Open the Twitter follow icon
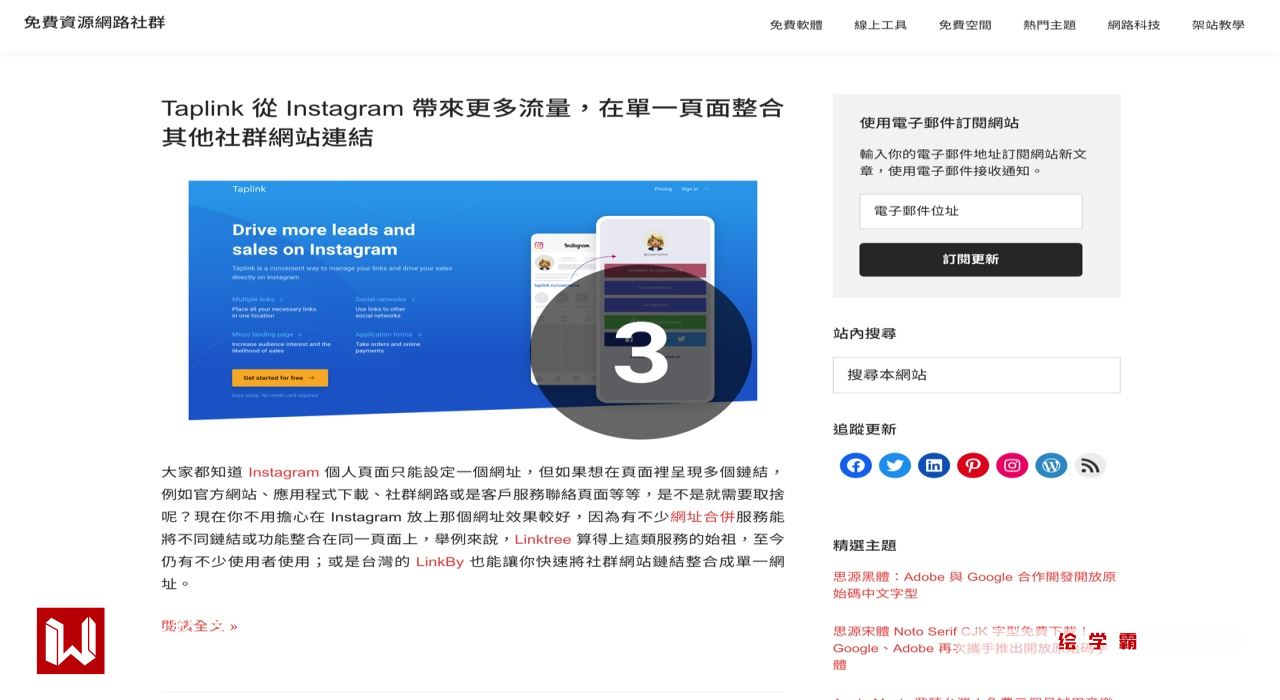Image resolution: width=1280 pixels, height=700 pixels. pos(894,465)
